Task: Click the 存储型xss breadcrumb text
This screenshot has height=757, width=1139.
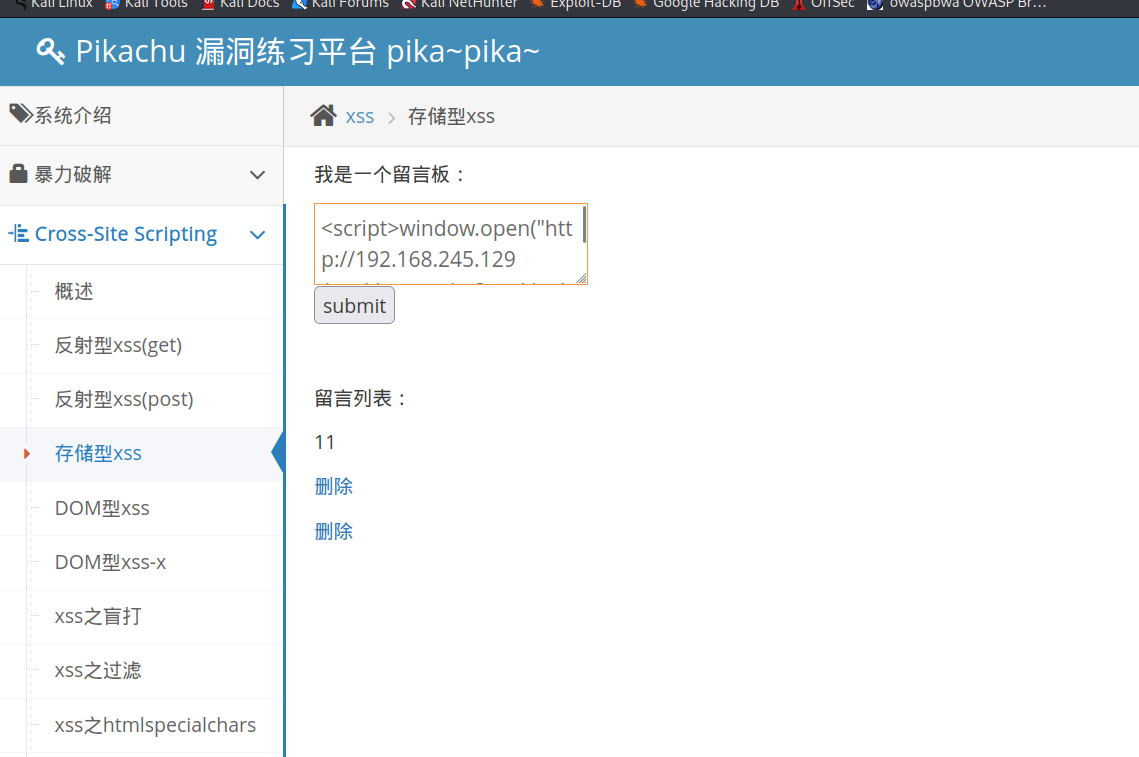Action: 451,116
